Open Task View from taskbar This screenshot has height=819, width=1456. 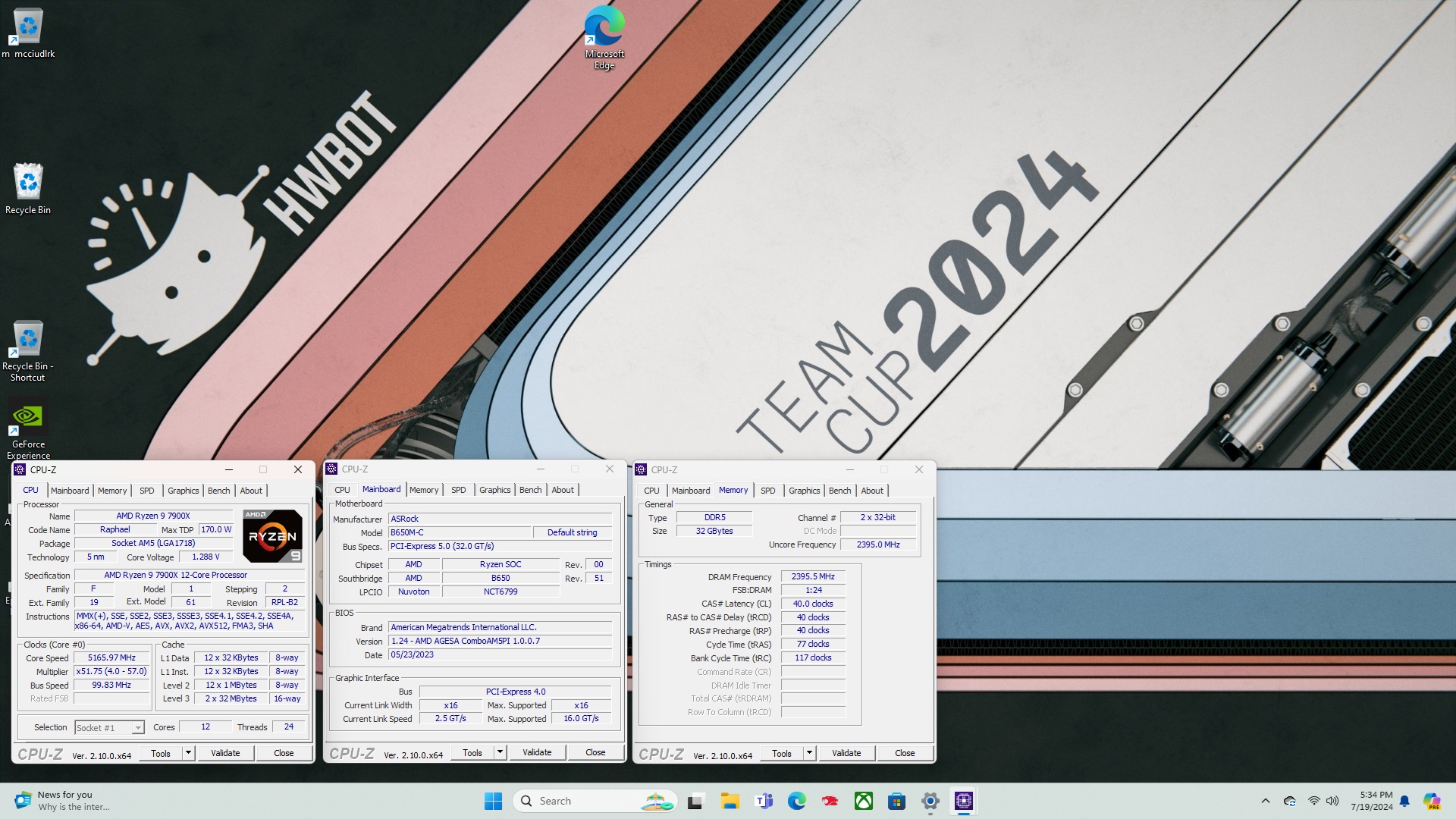tap(695, 801)
